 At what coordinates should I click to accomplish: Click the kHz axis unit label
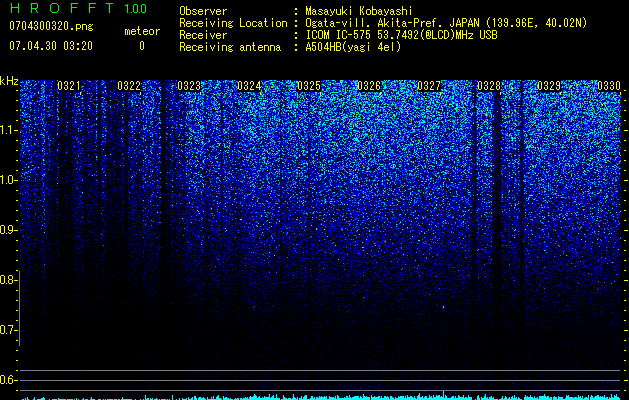click(9, 81)
